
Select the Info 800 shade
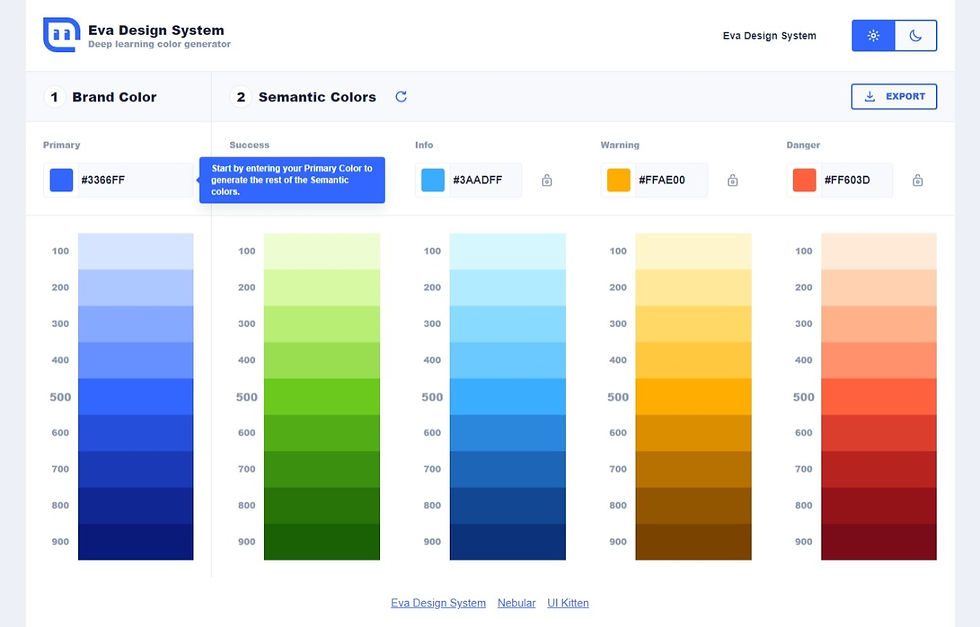[508, 505]
